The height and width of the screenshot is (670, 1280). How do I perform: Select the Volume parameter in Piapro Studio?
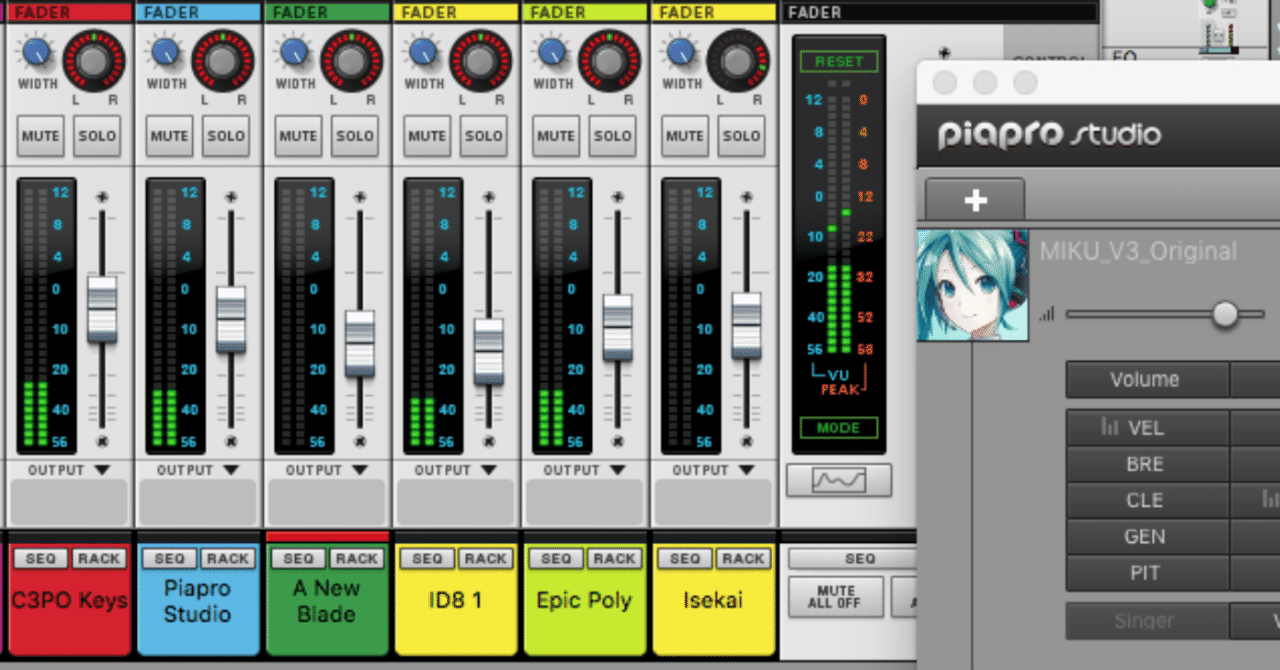tap(1146, 380)
